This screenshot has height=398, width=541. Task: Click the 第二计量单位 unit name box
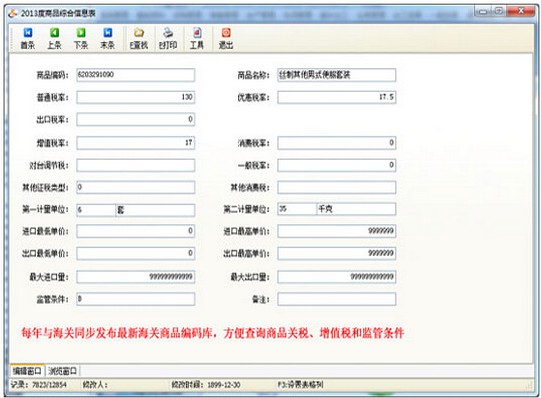[356, 209]
